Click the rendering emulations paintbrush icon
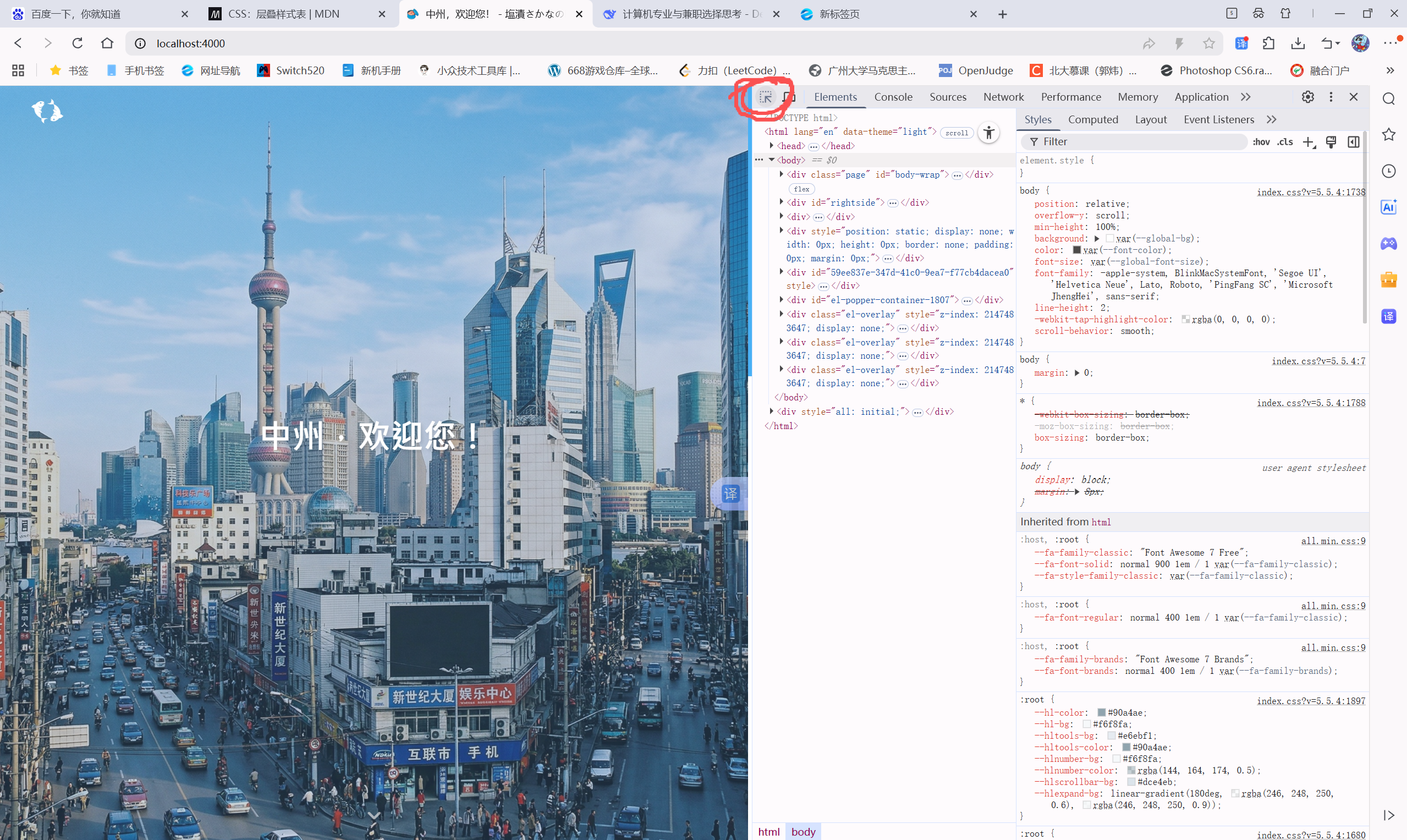Viewport: 1407px width, 840px height. (1331, 142)
